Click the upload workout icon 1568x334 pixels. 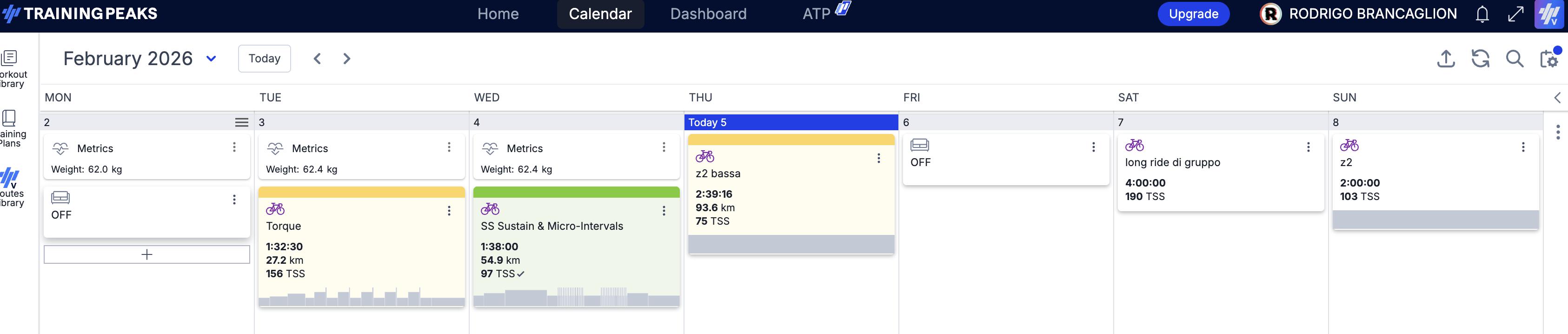pyautogui.click(x=1446, y=59)
